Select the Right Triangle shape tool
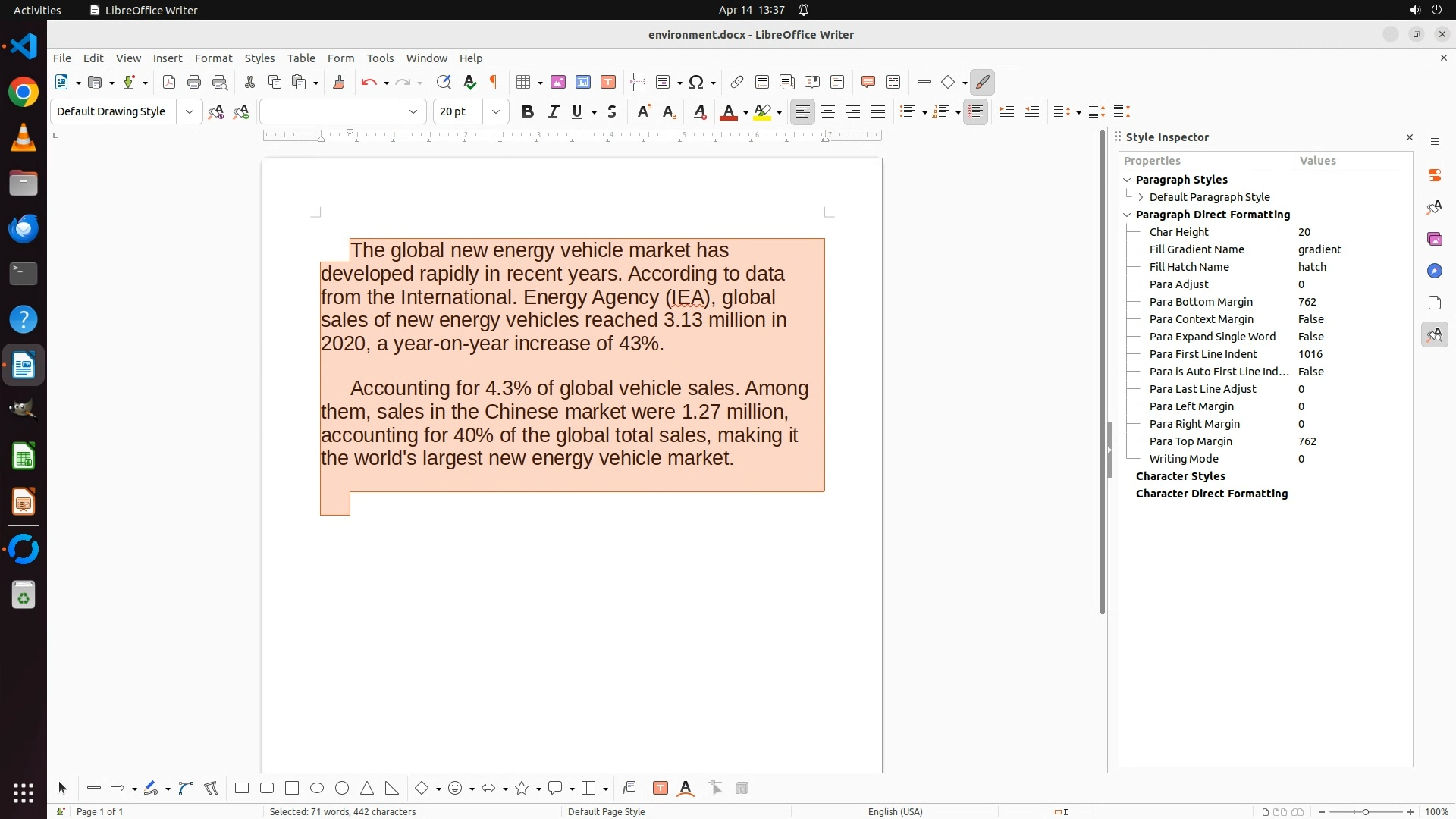This screenshot has height=819, width=1456. coord(392,789)
